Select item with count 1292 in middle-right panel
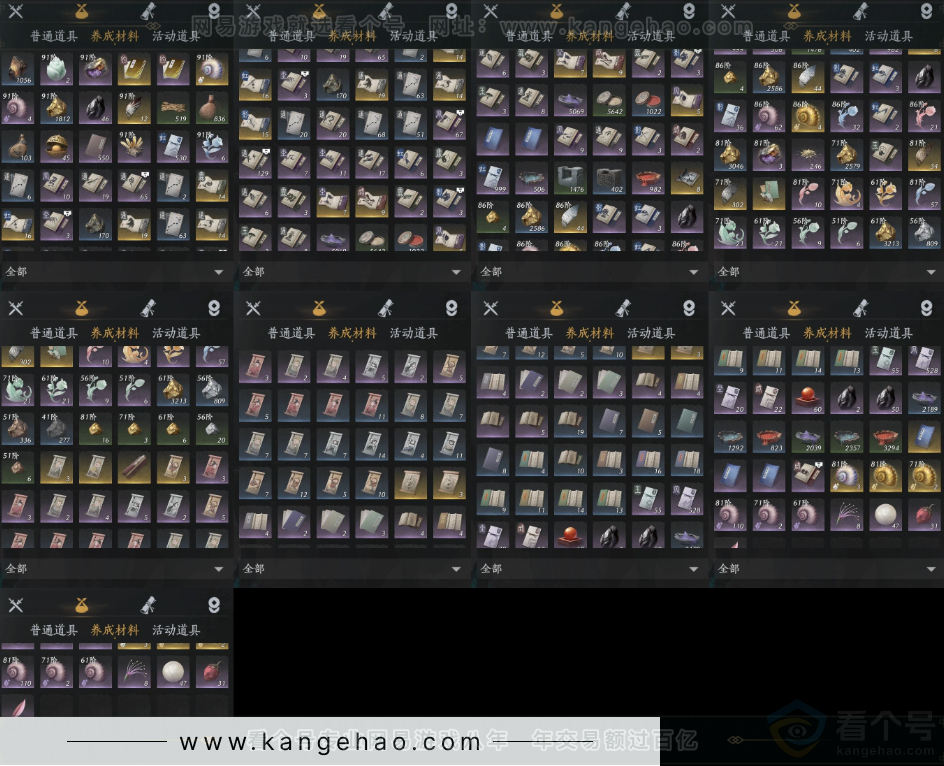The height and width of the screenshot is (766, 944). pos(730,437)
